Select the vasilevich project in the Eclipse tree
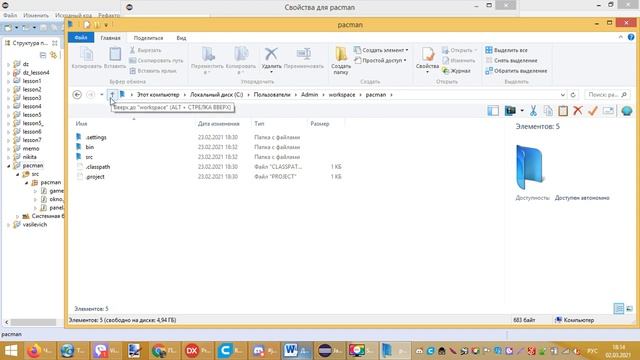Image resolution: width=640 pixels, height=360 pixels. click(35, 225)
